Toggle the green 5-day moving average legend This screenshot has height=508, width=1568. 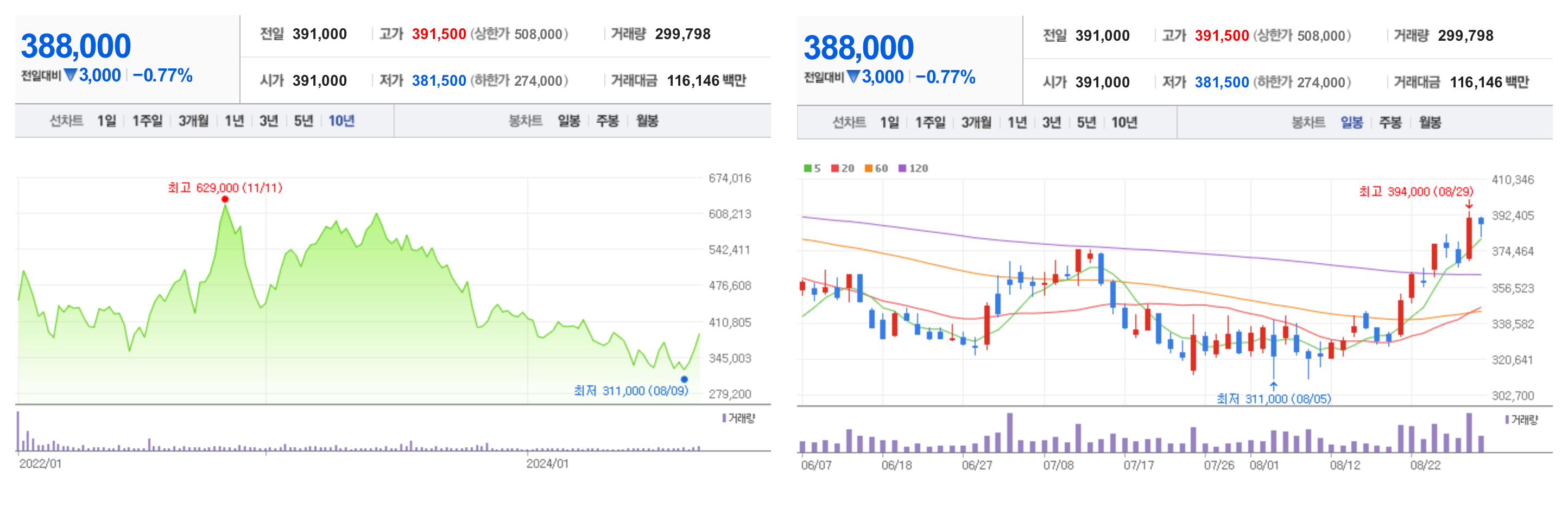pyautogui.click(x=811, y=168)
